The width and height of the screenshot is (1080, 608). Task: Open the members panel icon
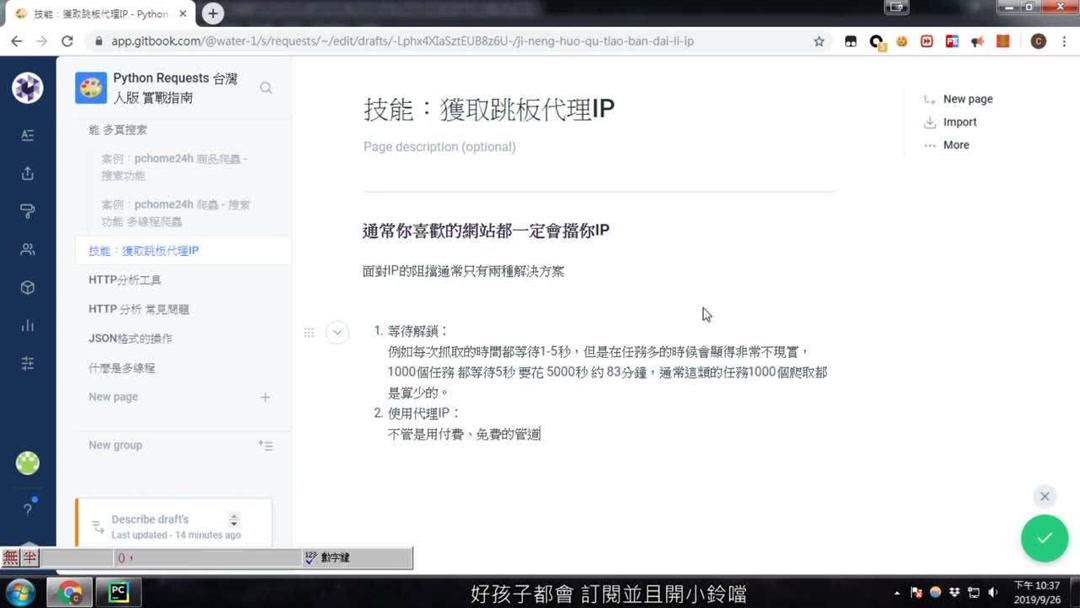click(x=27, y=249)
